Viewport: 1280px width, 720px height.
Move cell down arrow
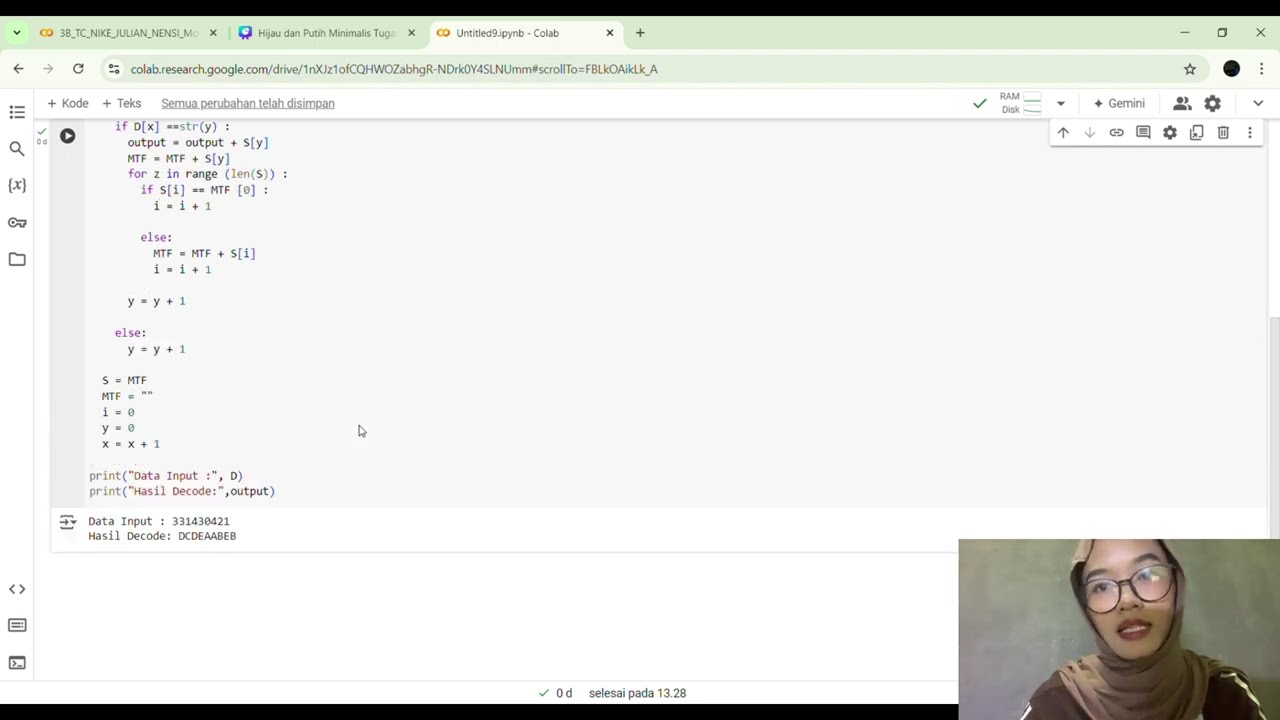pyautogui.click(x=1090, y=132)
